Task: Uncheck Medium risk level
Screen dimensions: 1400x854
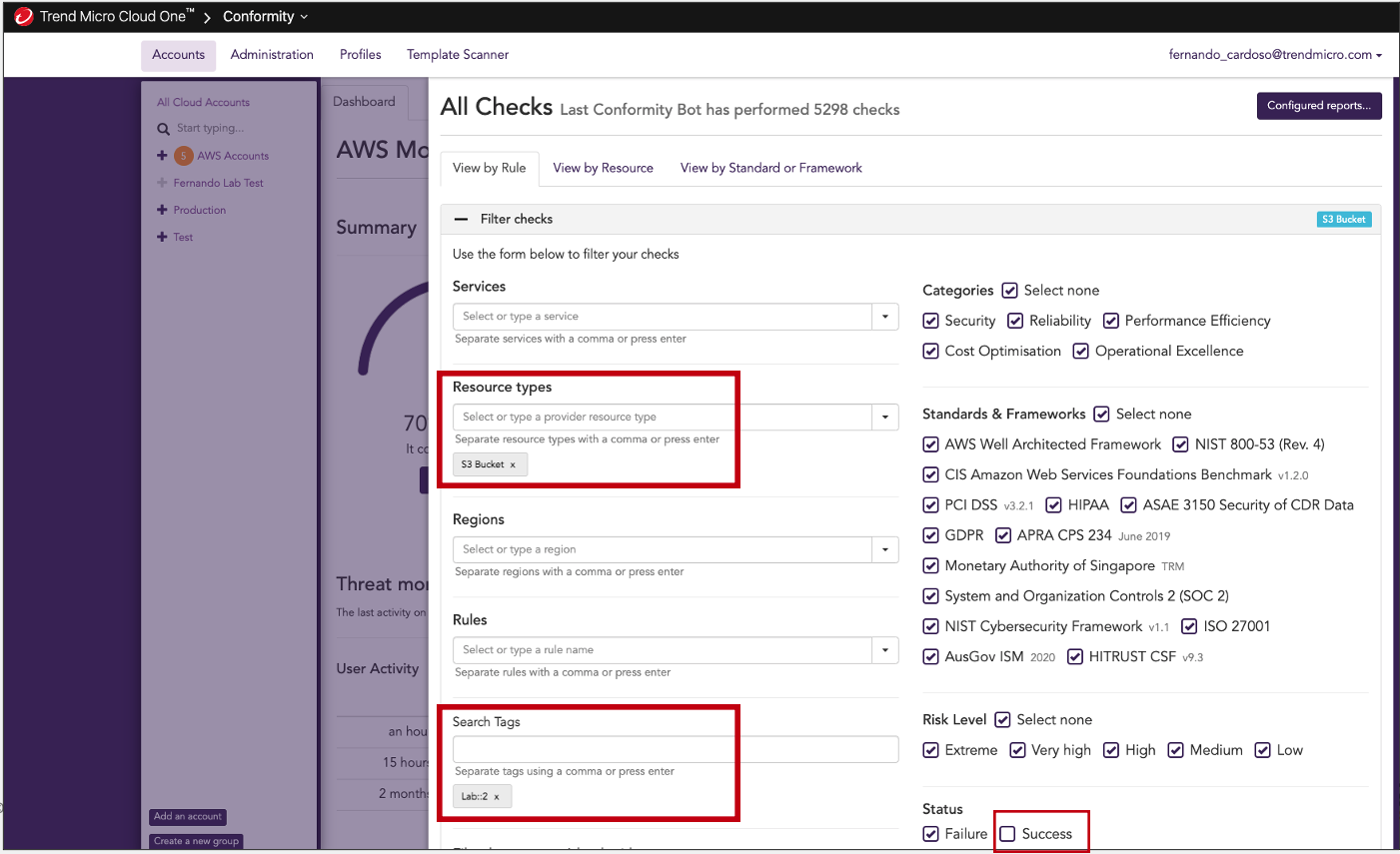Action: pyautogui.click(x=1176, y=750)
